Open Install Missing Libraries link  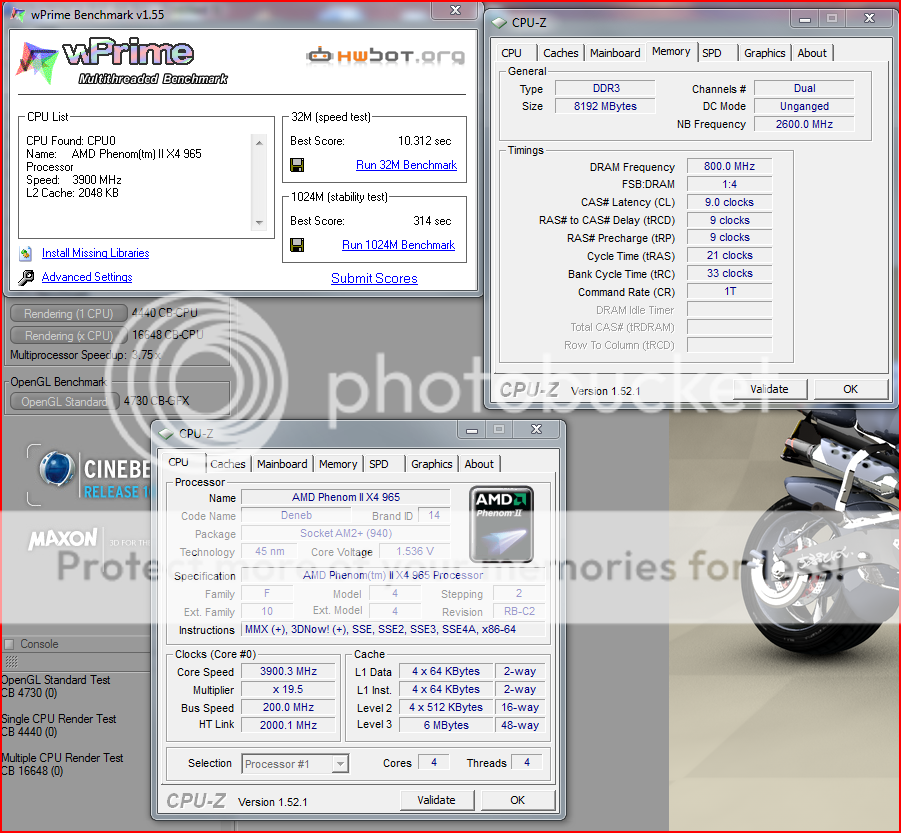(95, 253)
